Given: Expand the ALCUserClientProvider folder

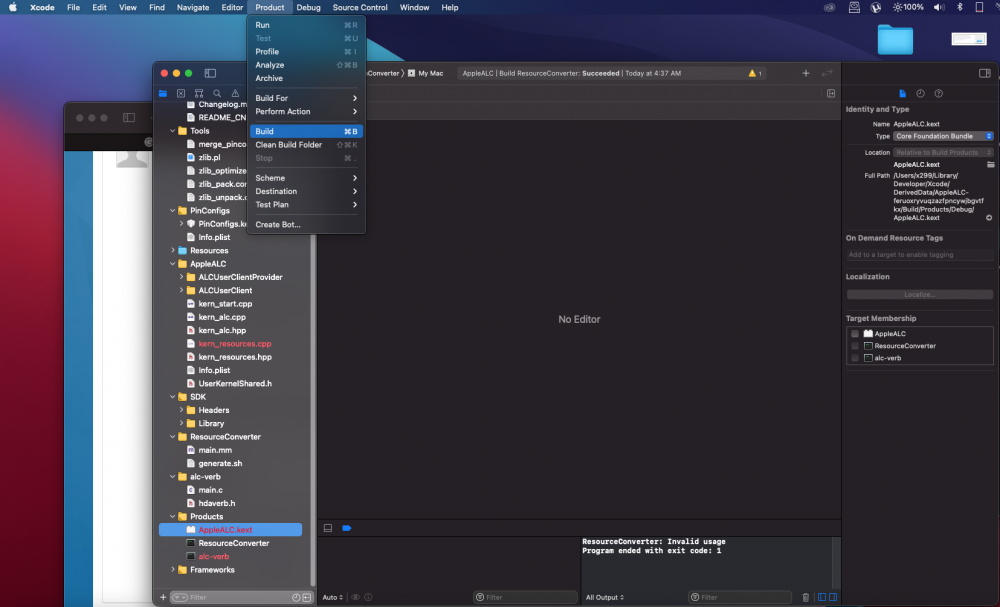Looking at the screenshot, I should 181,277.
